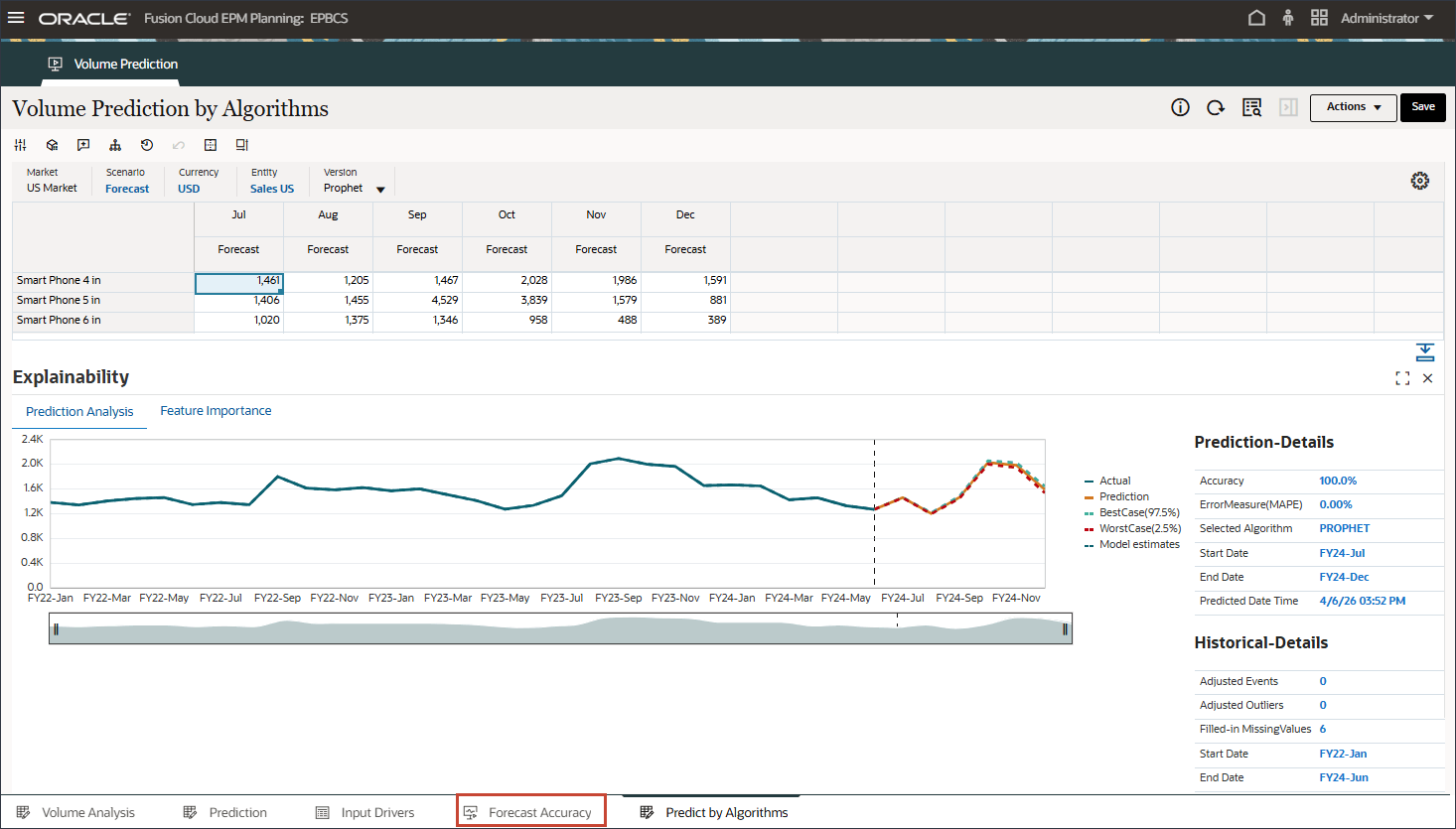Click the Forecast Accuracy tab icon
Image resolution: width=1456 pixels, height=829 pixels.
click(x=471, y=812)
